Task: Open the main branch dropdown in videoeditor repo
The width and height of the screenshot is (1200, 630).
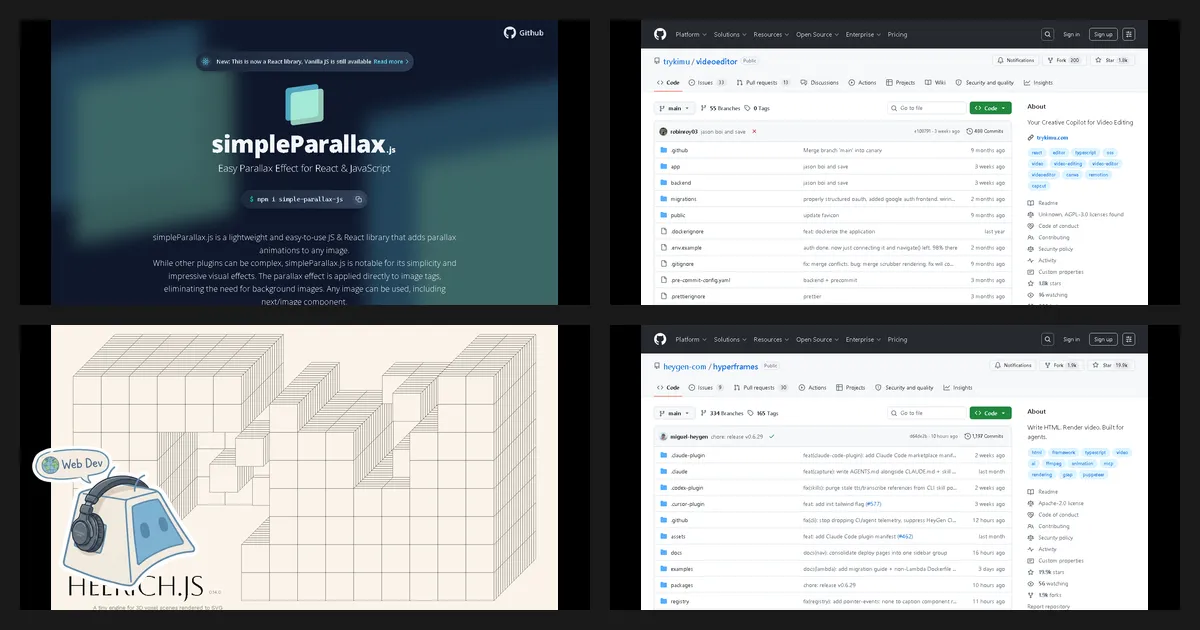Action: [676, 108]
